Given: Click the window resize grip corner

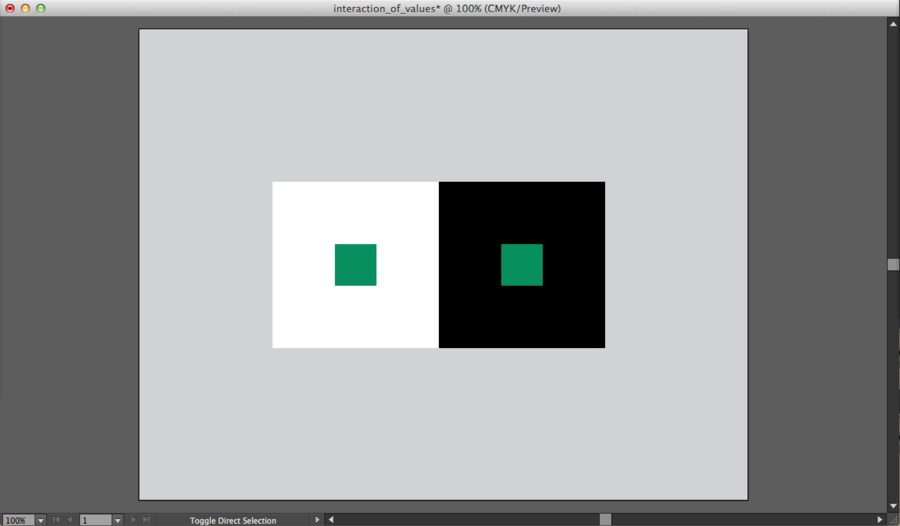Looking at the screenshot, I should 893,520.
